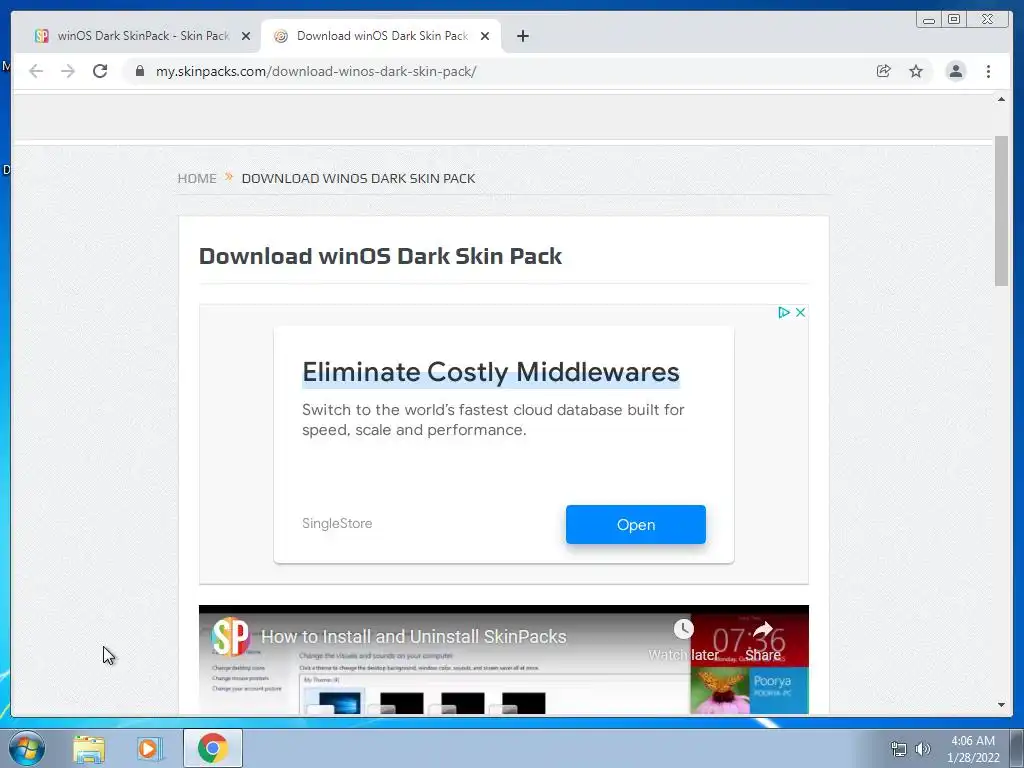Viewport: 1024px width, 768px height.
Task: Minimize the Chrome window
Action: tap(929, 20)
